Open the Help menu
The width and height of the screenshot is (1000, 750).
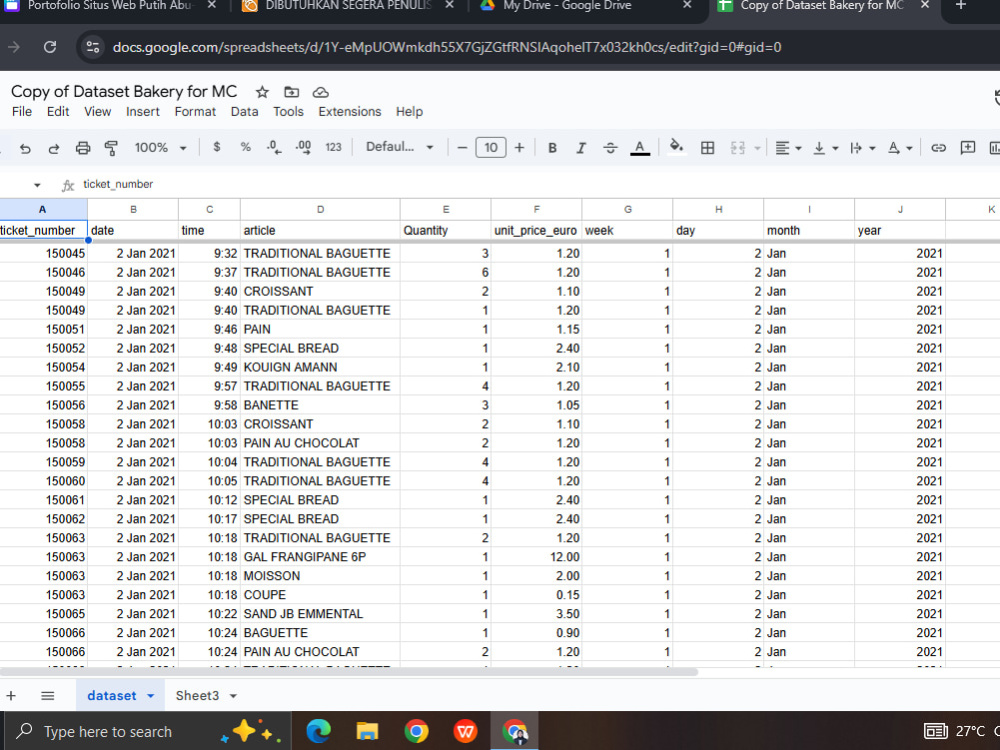pyautogui.click(x=409, y=112)
